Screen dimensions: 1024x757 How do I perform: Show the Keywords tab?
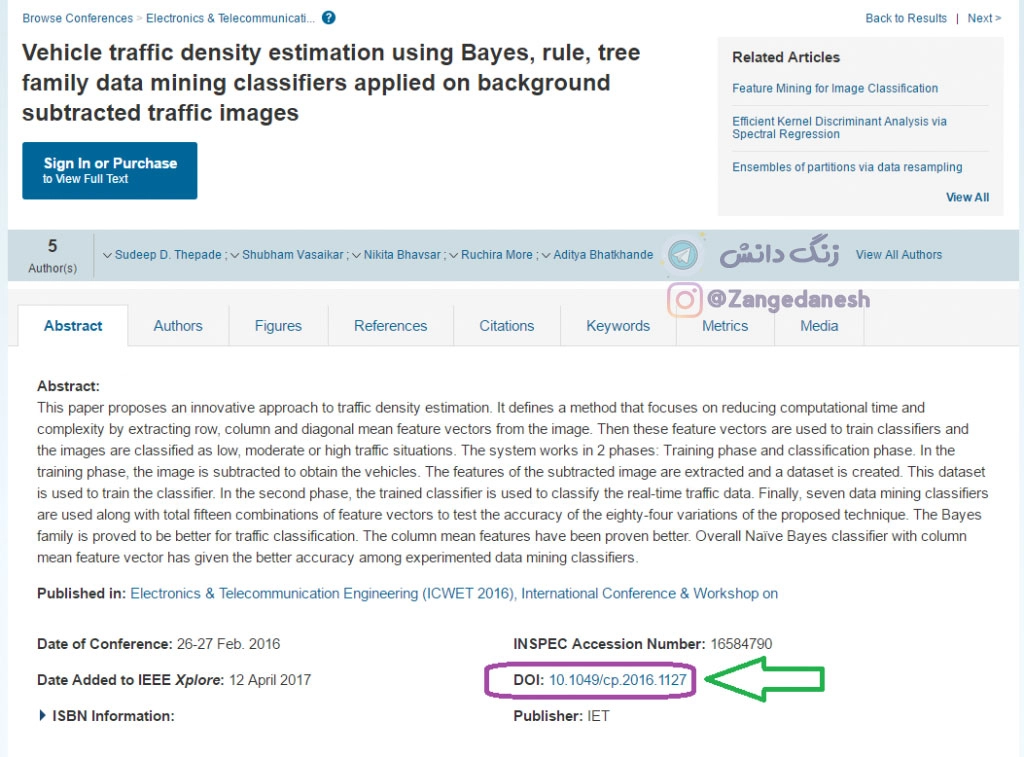click(618, 326)
